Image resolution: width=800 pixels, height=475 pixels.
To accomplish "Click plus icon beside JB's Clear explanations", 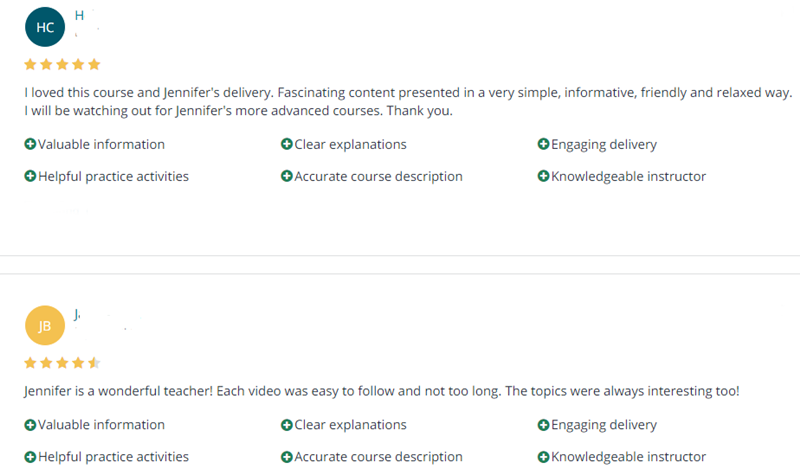I will 287,425.
